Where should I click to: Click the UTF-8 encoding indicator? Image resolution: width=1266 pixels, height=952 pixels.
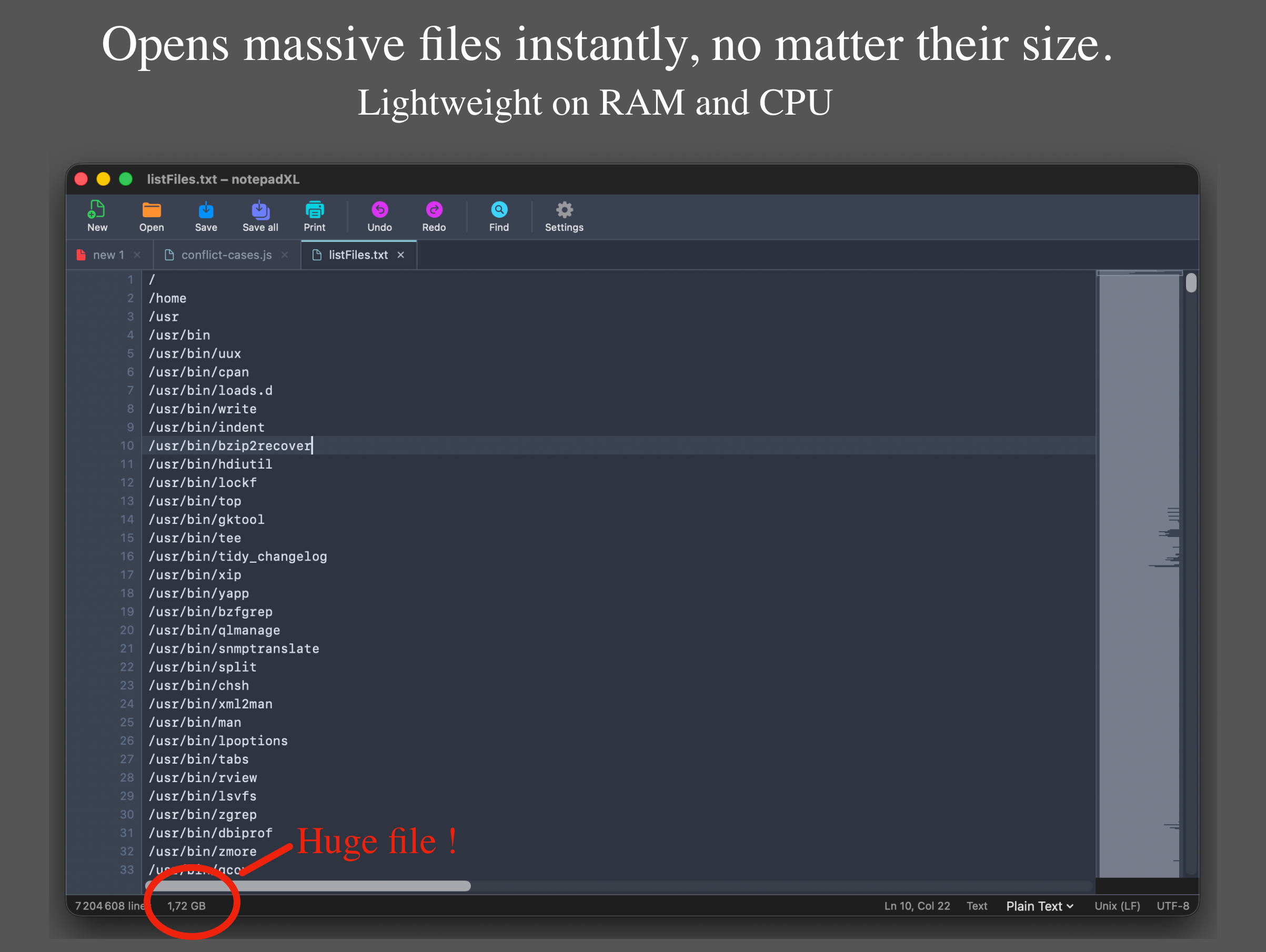coord(1173,906)
